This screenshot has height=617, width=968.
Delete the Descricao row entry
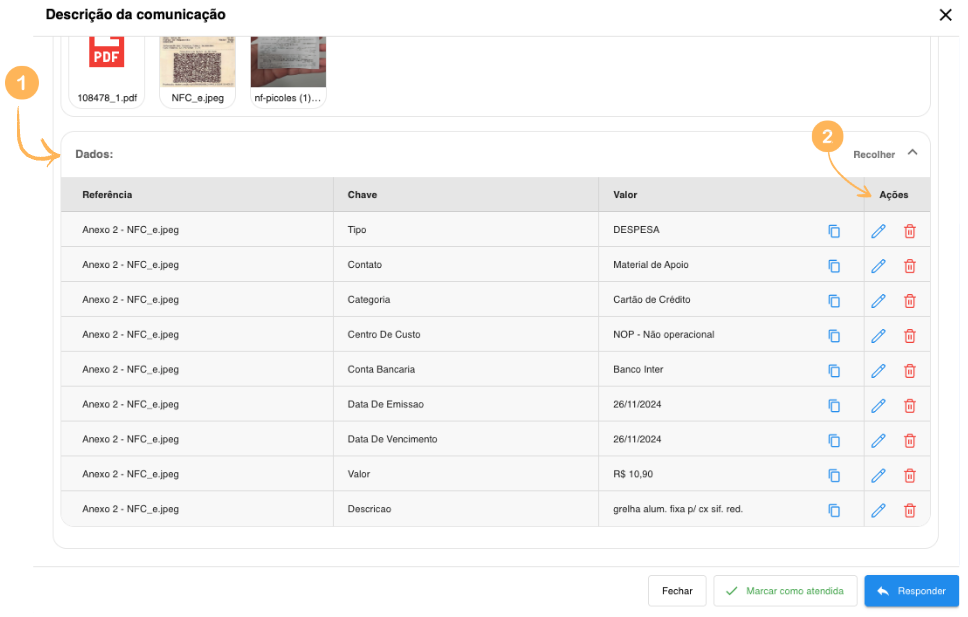909,511
